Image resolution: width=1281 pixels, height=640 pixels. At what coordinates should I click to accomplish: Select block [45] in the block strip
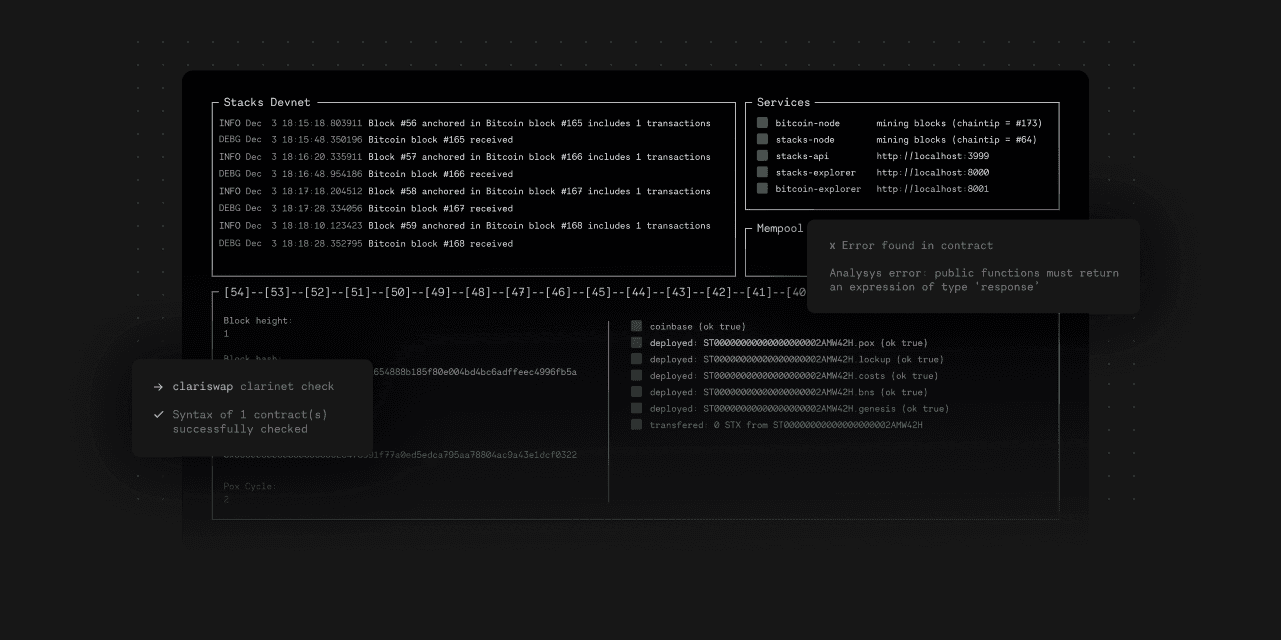[x=598, y=292]
